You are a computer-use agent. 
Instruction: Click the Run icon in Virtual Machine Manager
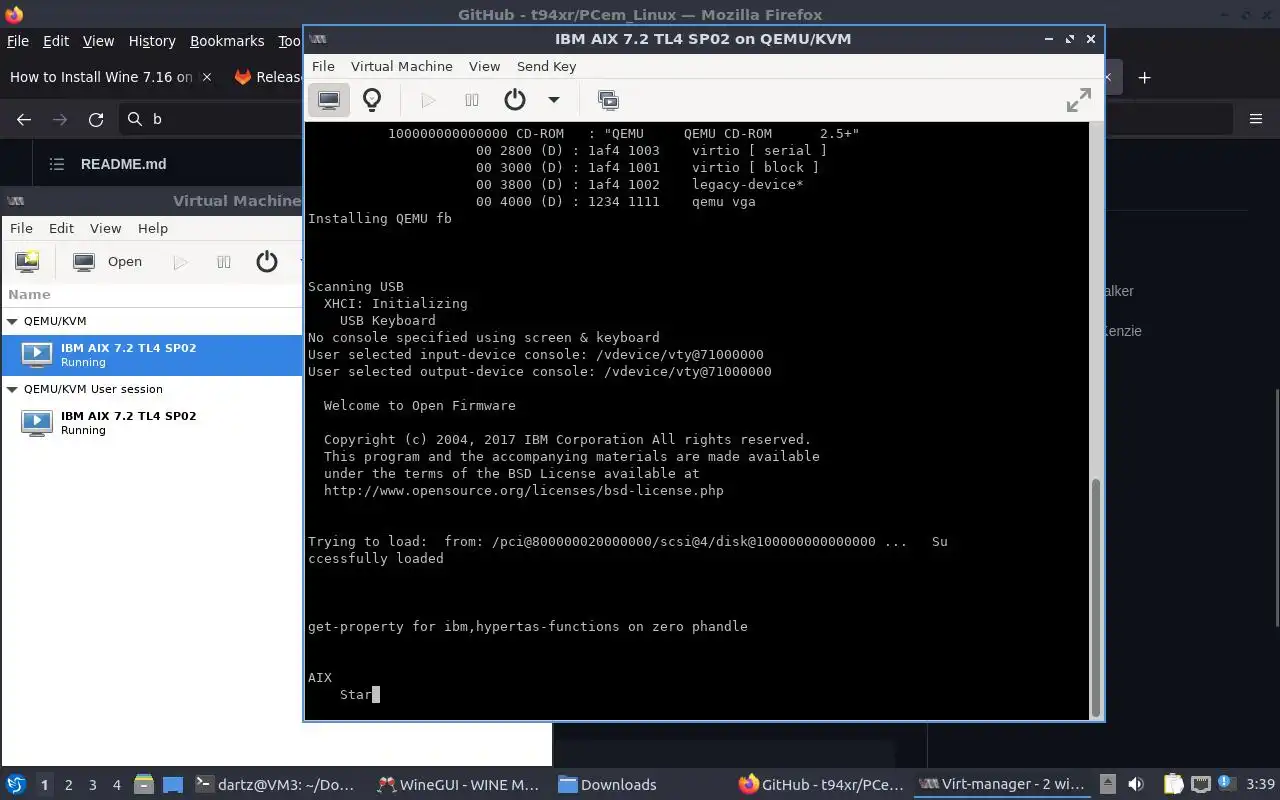tap(180, 262)
